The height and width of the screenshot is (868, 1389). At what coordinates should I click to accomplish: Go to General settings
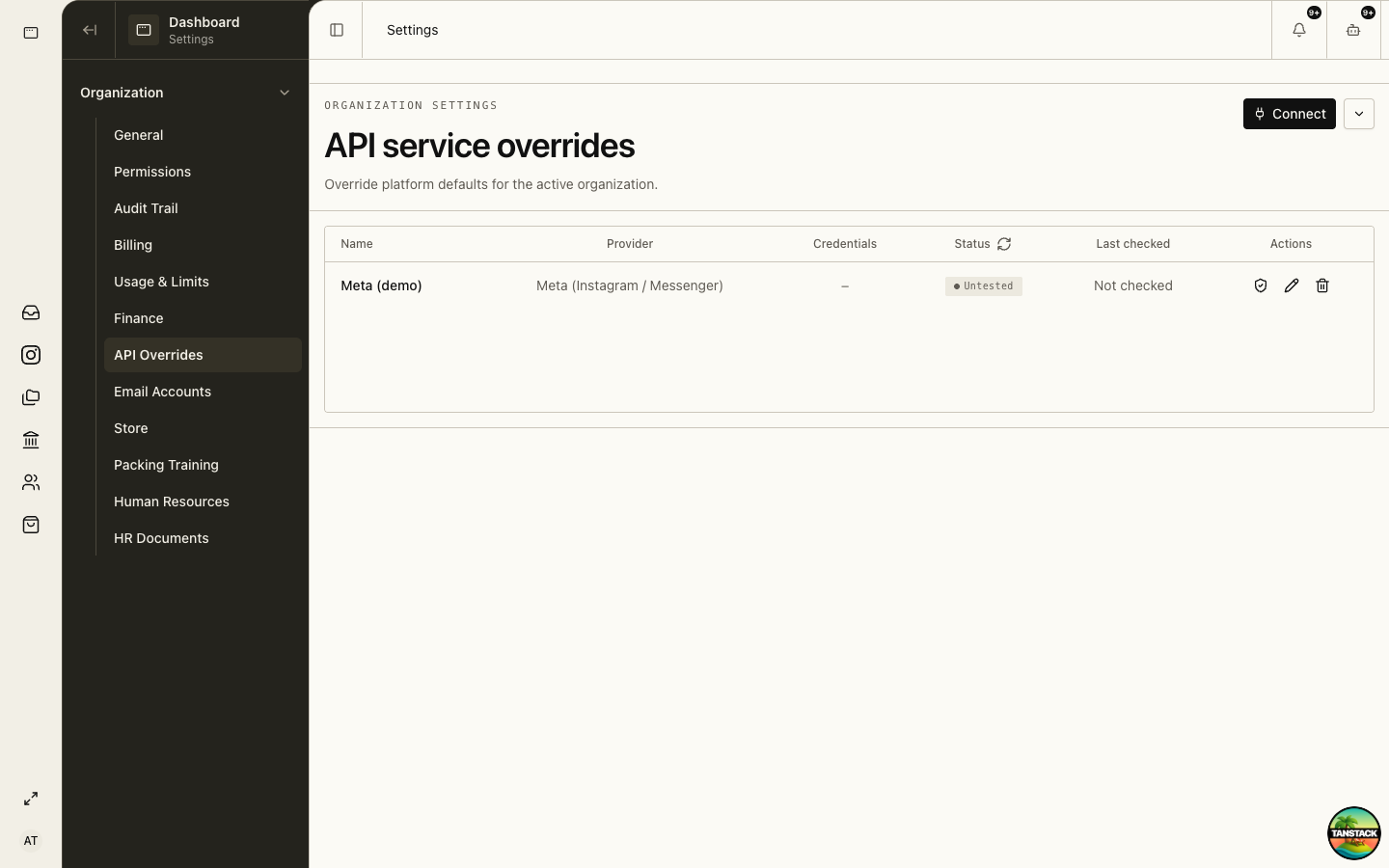point(203,135)
